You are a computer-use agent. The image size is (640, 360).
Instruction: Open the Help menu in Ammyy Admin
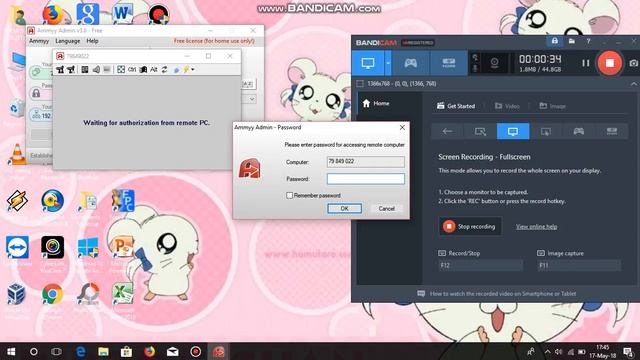[x=92, y=41]
